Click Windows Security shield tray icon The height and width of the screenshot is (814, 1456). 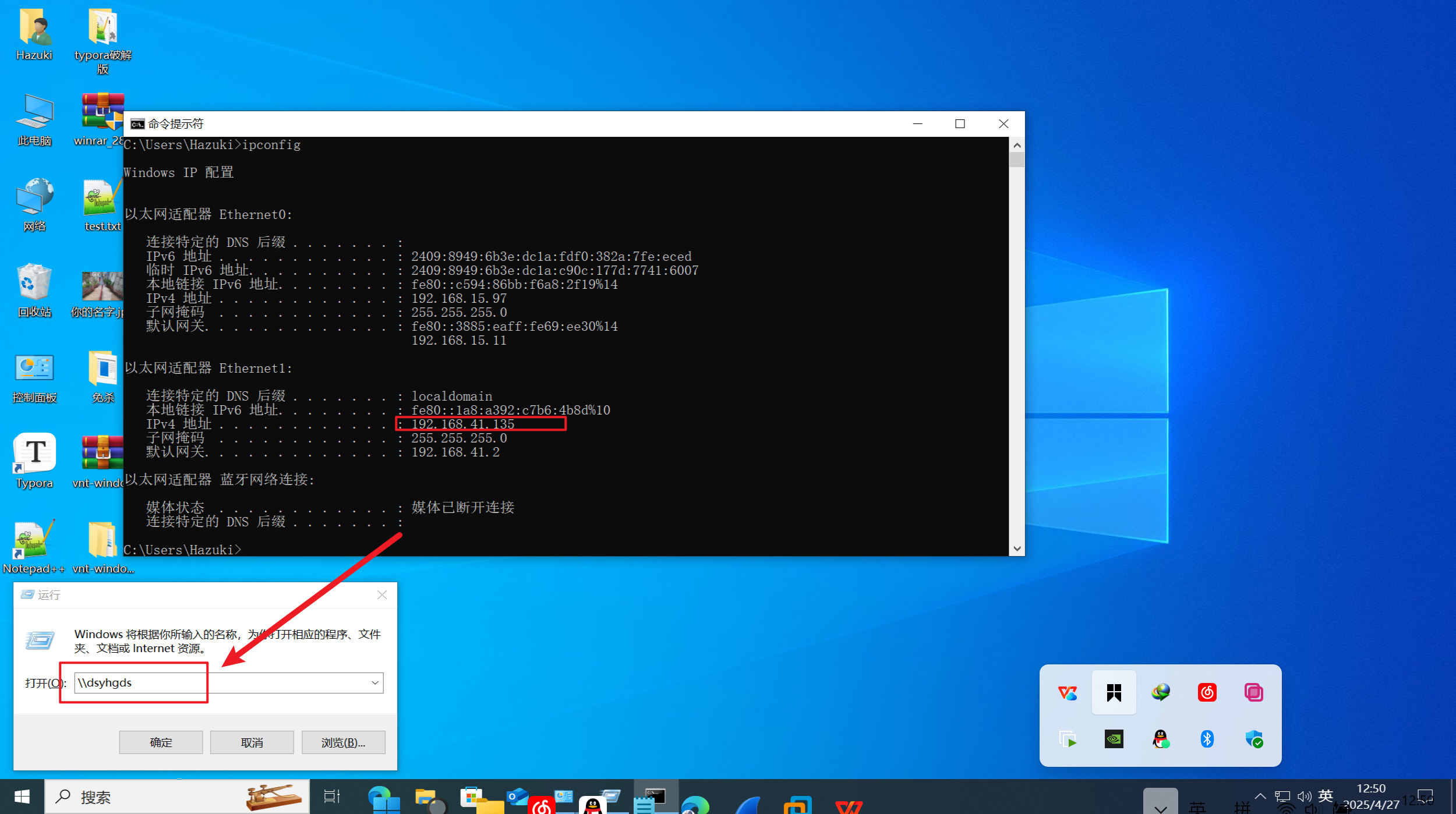click(x=1253, y=739)
